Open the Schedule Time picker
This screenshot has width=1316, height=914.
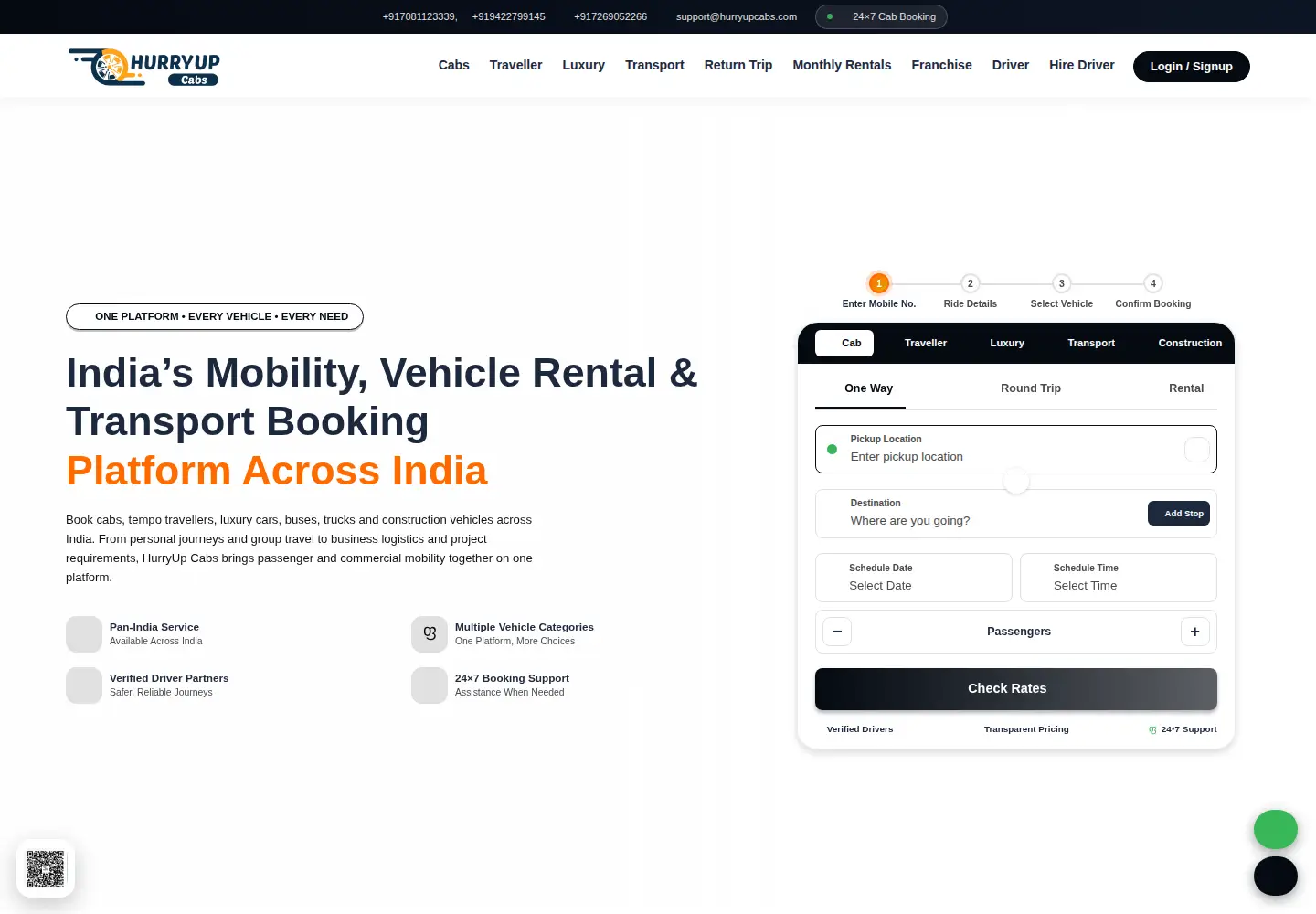1119,578
